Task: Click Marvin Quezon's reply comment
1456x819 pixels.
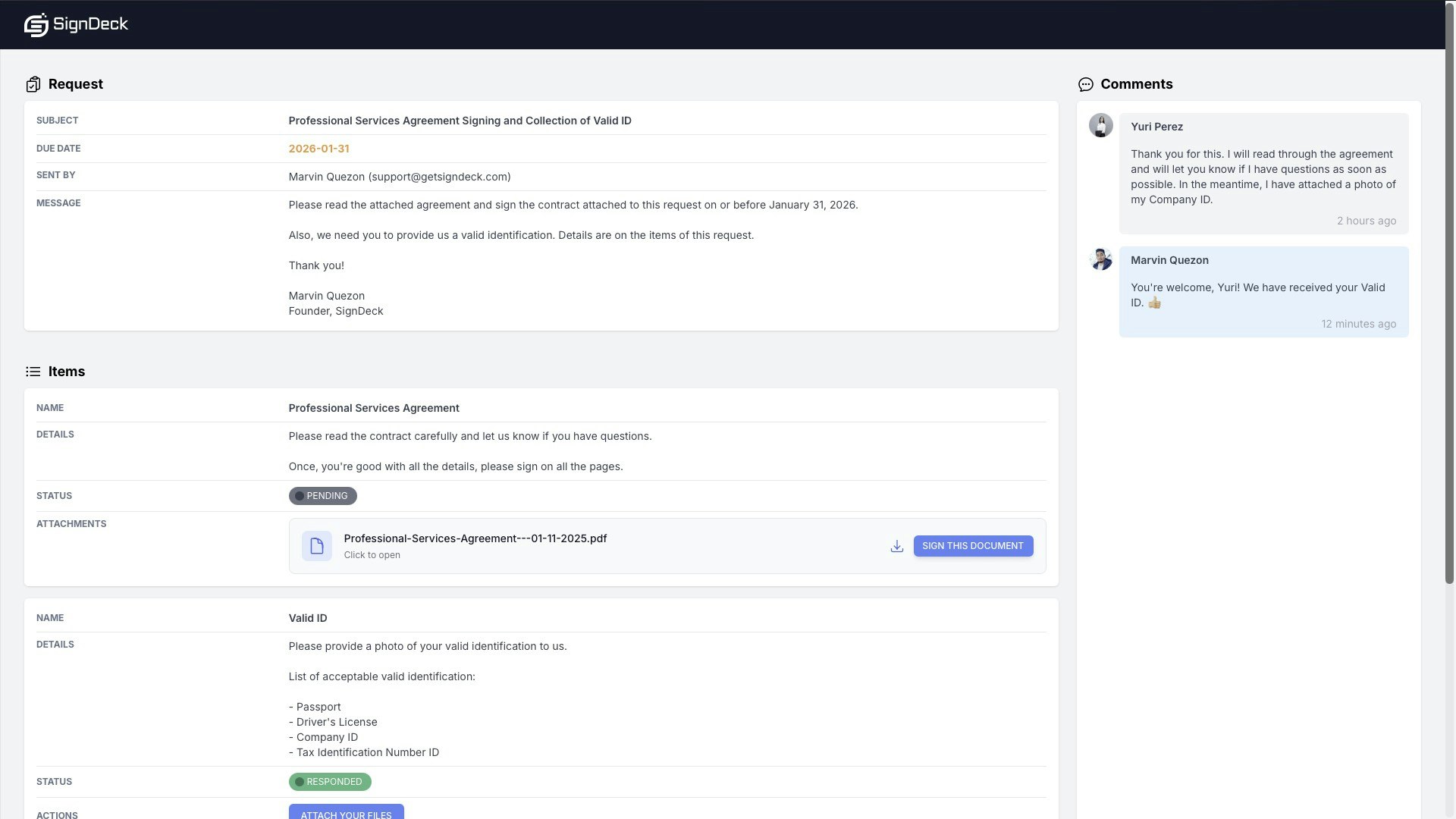Action: [x=1263, y=294]
